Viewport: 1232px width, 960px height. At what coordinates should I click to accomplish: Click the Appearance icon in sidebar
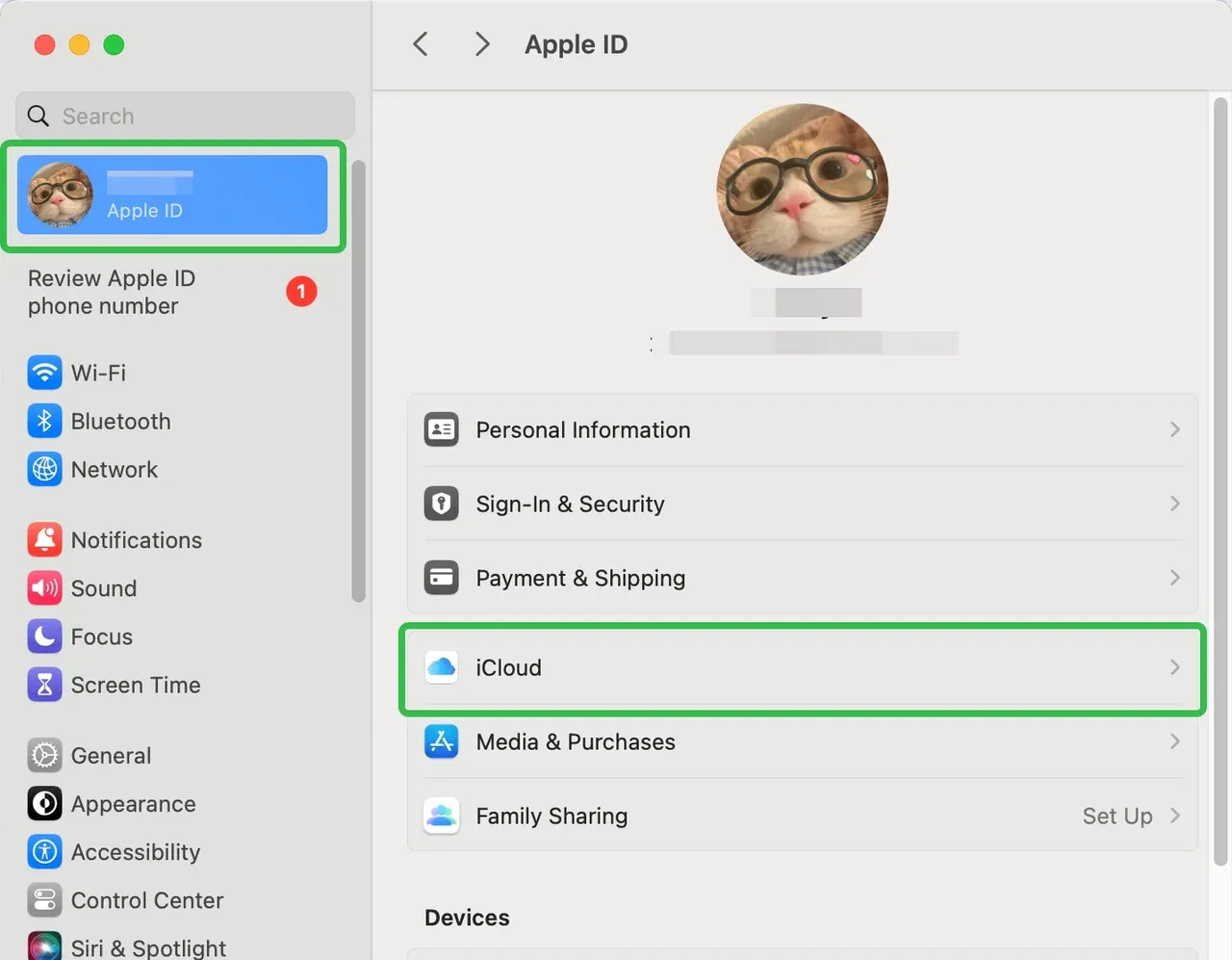coord(44,804)
